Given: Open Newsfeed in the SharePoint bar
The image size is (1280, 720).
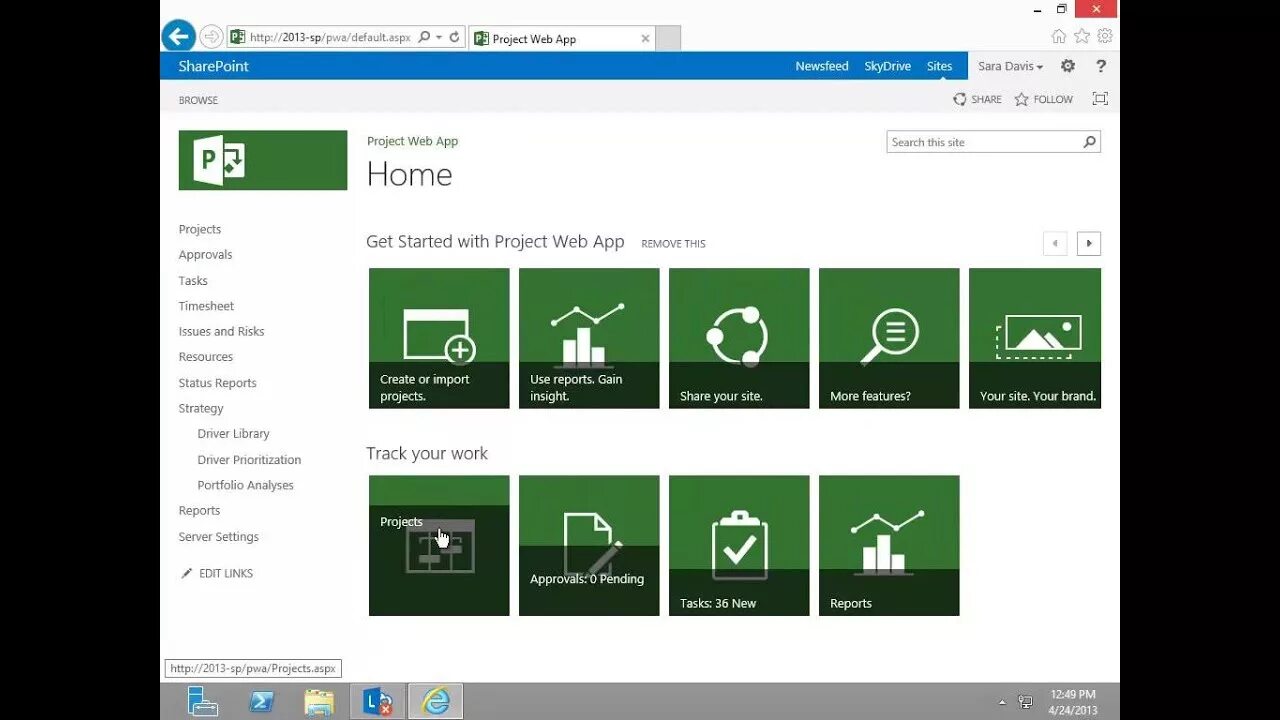Looking at the screenshot, I should point(822,66).
